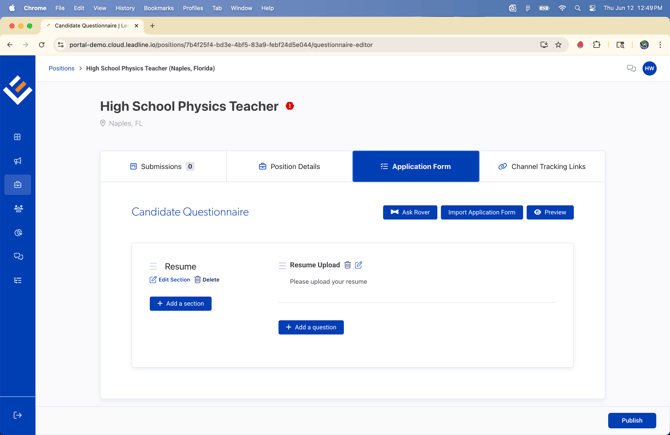
Task: Delete the Resume Upload question via trash icon
Action: [x=348, y=265]
